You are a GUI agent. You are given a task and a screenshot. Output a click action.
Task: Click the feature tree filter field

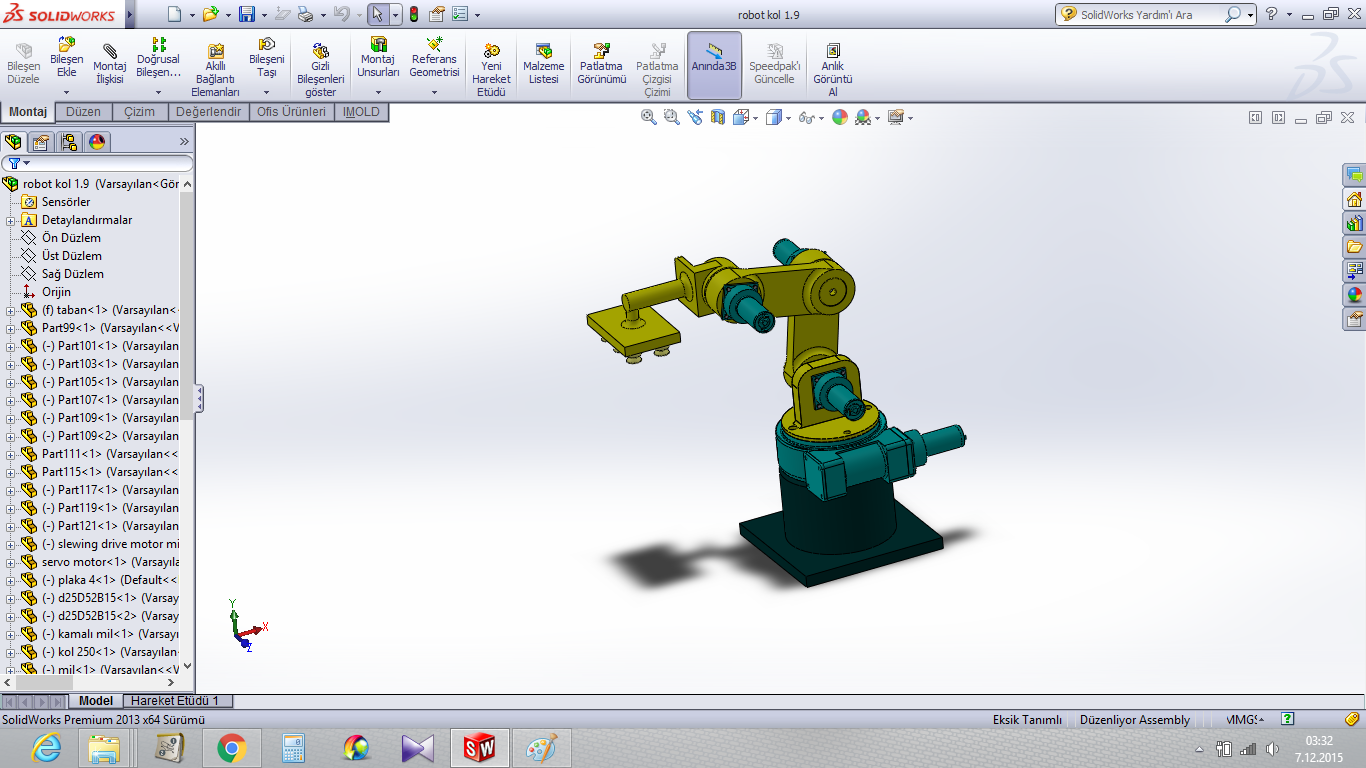pyautogui.click(x=97, y=163)
